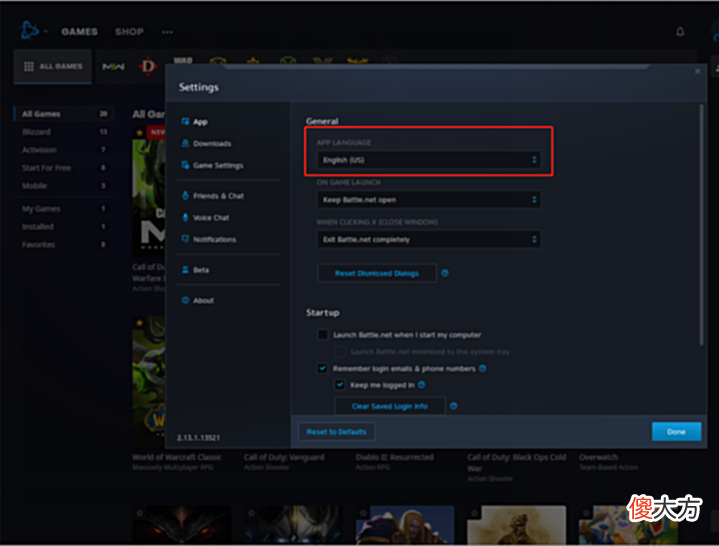Open the notifications bell icon

pos(680,32)
